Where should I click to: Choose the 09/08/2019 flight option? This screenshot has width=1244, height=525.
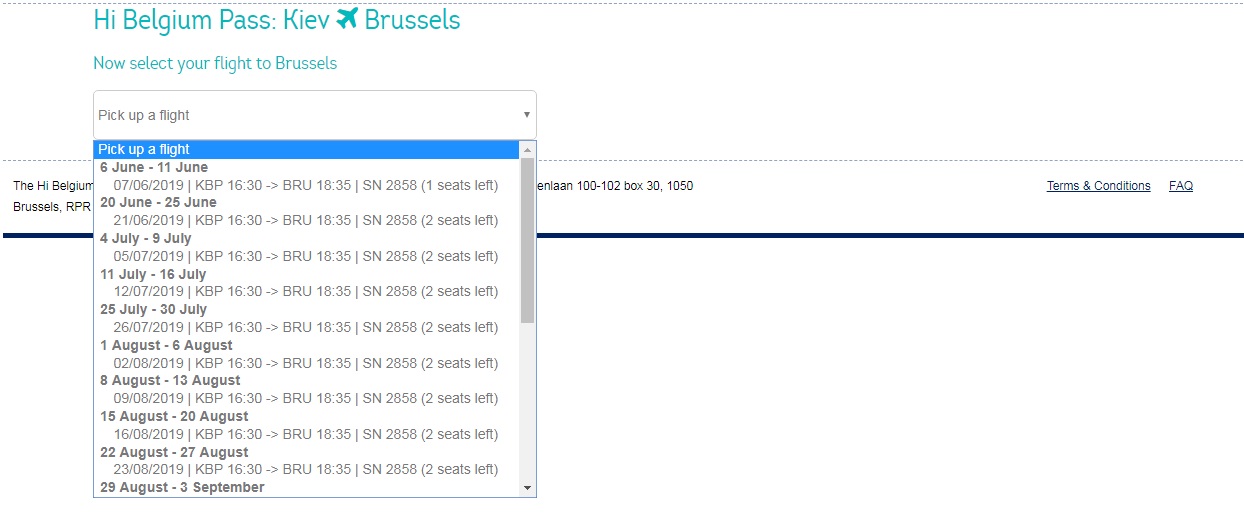pyautogui.click(x=305, y=398)
